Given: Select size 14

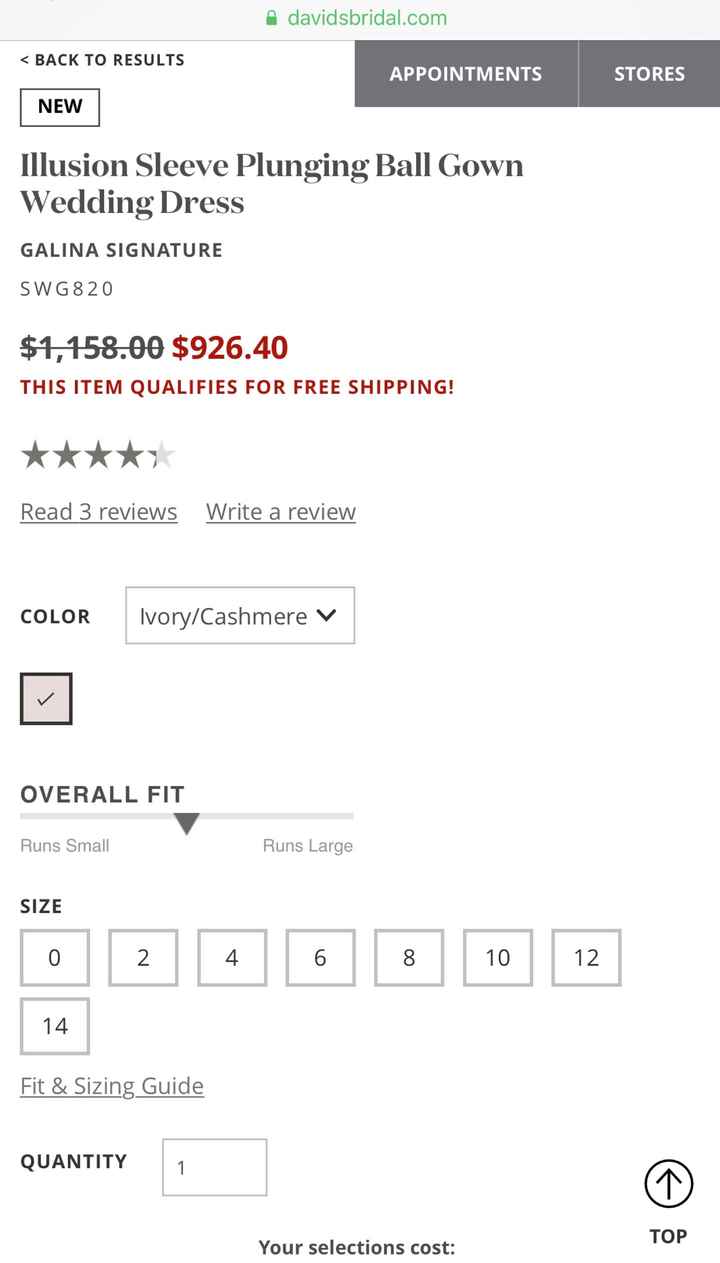Looking at the screenshot, I should [55, 1026].
